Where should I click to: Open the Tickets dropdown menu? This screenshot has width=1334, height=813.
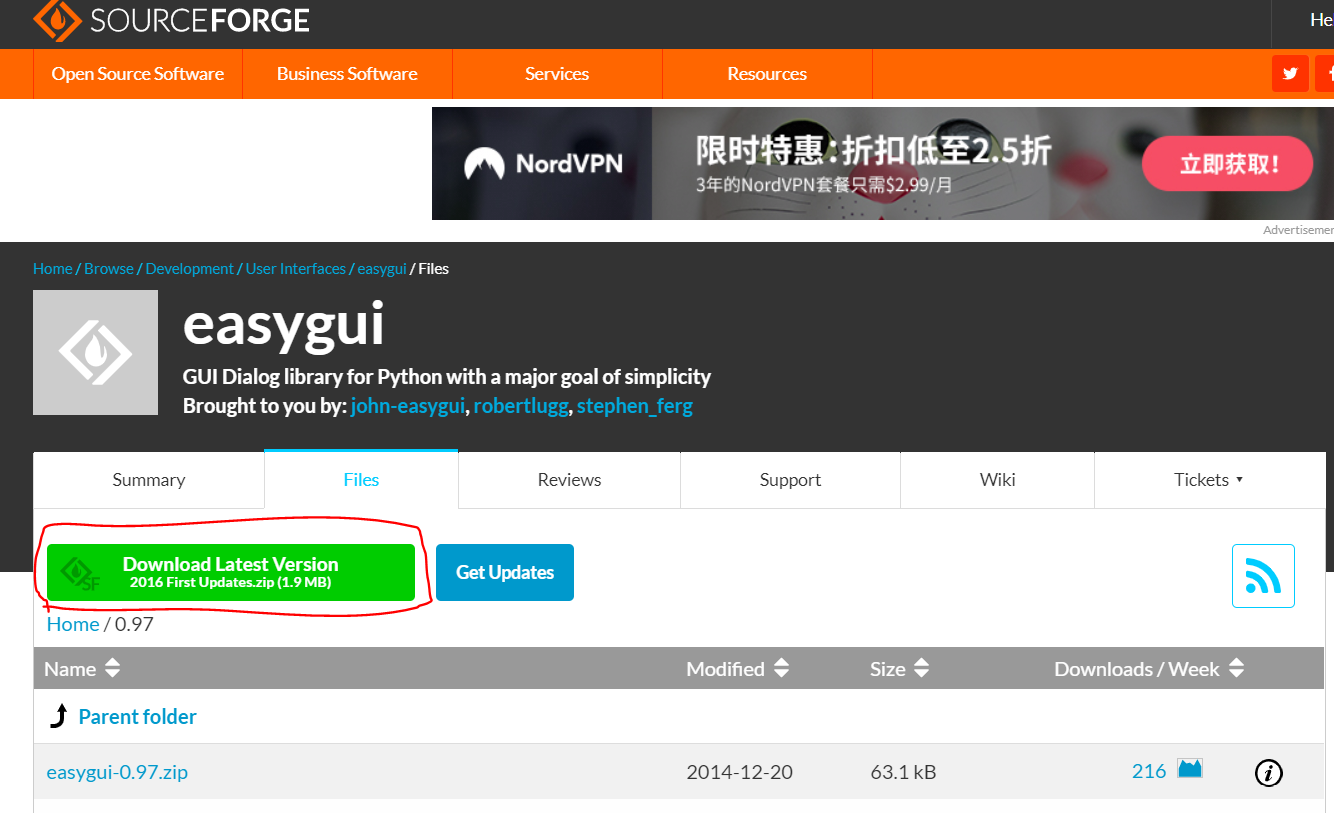pyautogui.click(x=1209, y=479)
